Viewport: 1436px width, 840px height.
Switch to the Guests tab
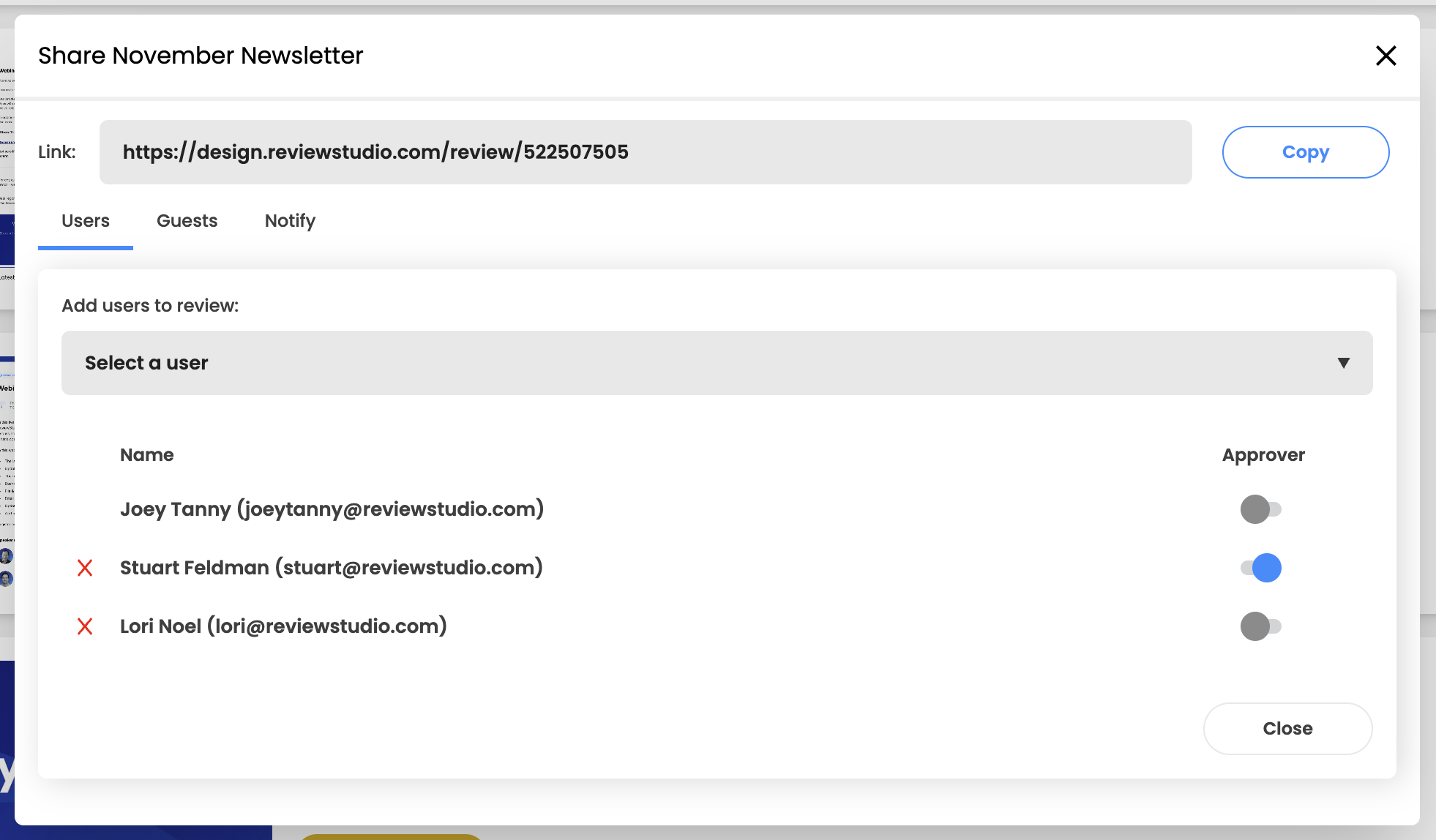[187, 221]
